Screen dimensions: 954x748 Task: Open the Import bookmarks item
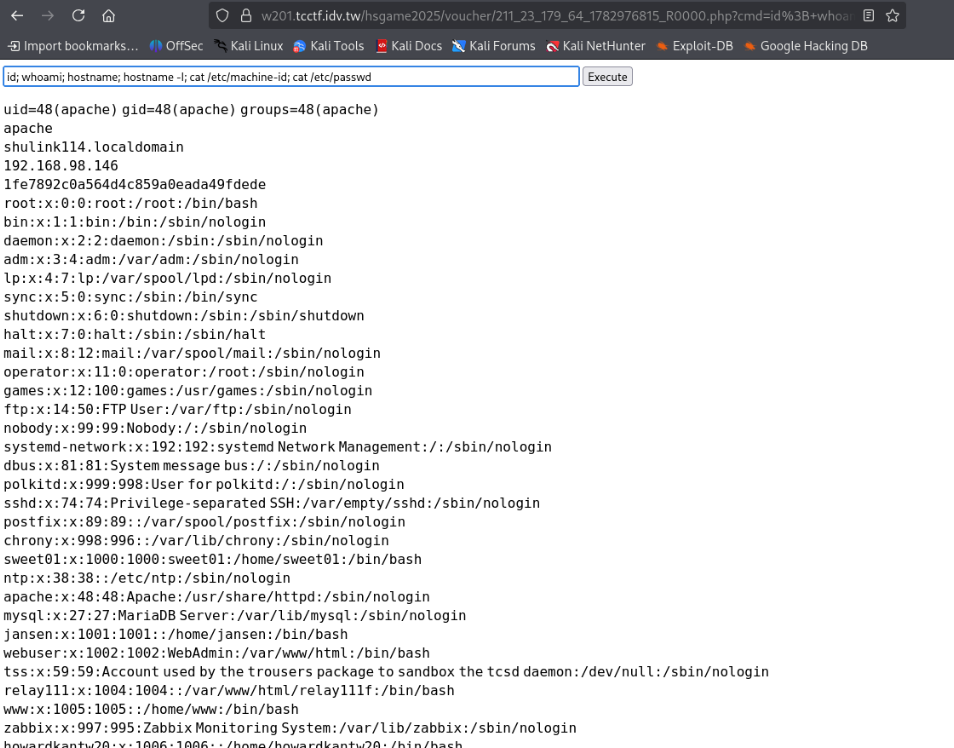click(x=73, y=46)
